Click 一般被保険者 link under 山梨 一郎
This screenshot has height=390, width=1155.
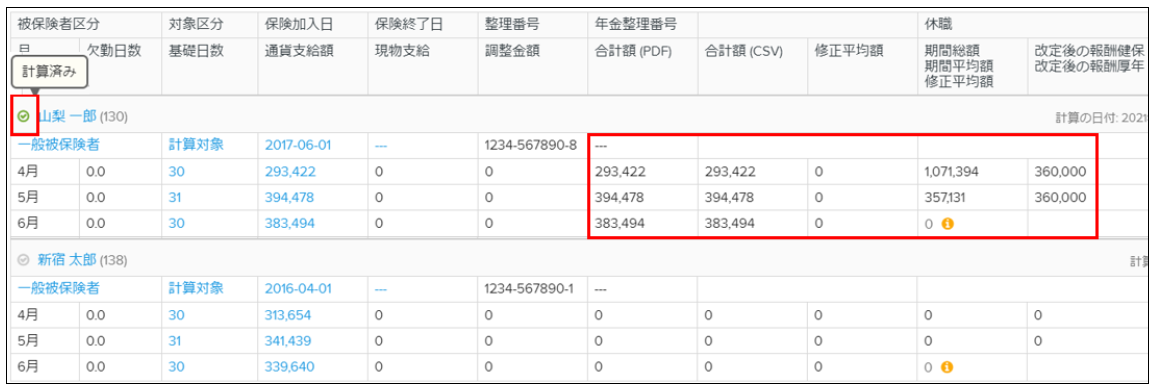pos(58,144)
